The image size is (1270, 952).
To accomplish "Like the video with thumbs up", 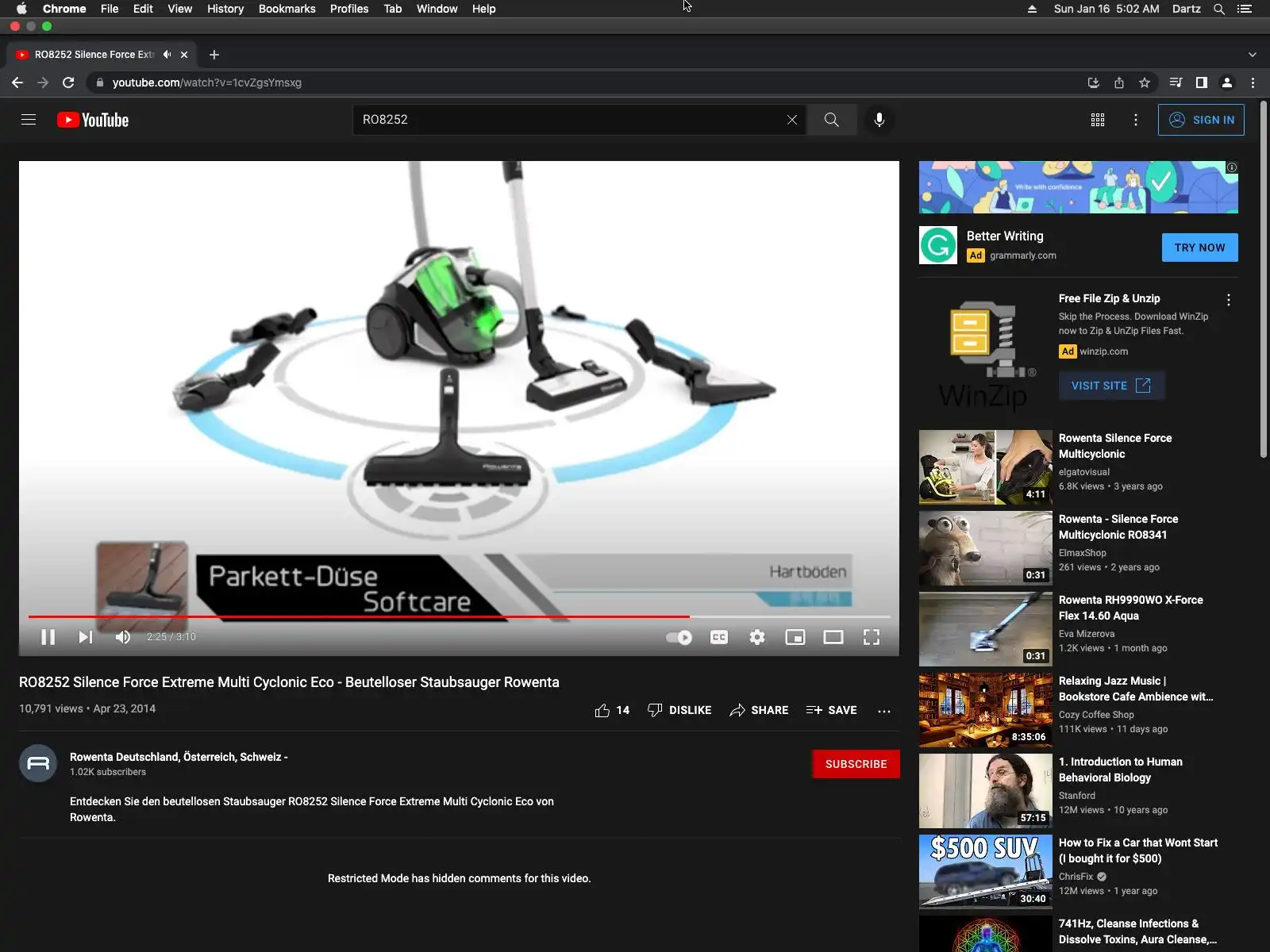I will 612,710.
